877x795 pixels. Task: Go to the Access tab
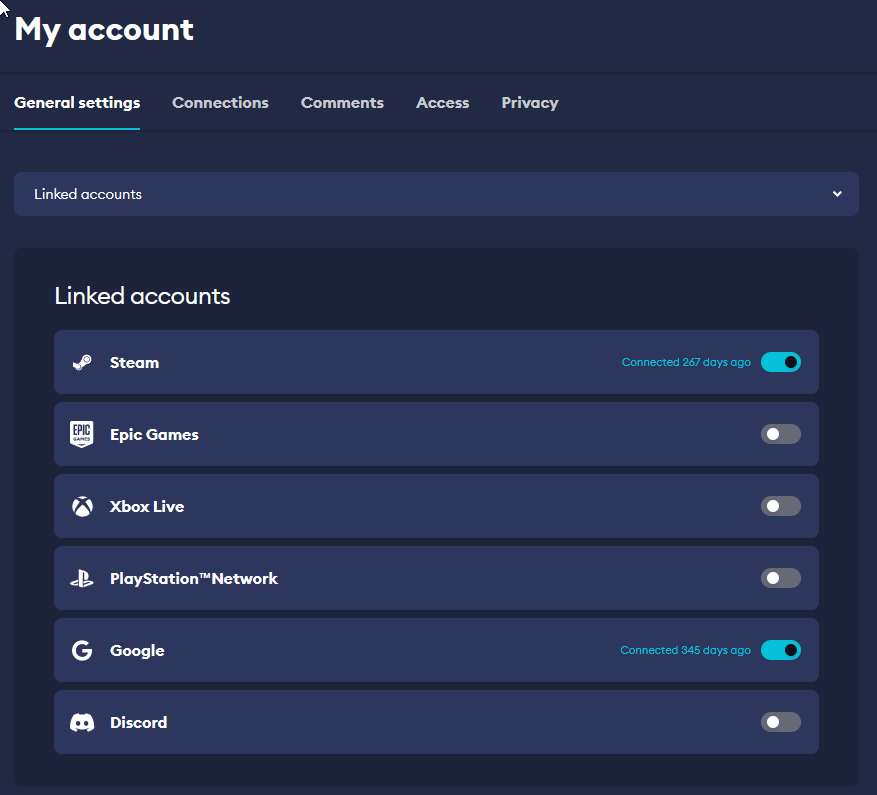tap(442, 103)
